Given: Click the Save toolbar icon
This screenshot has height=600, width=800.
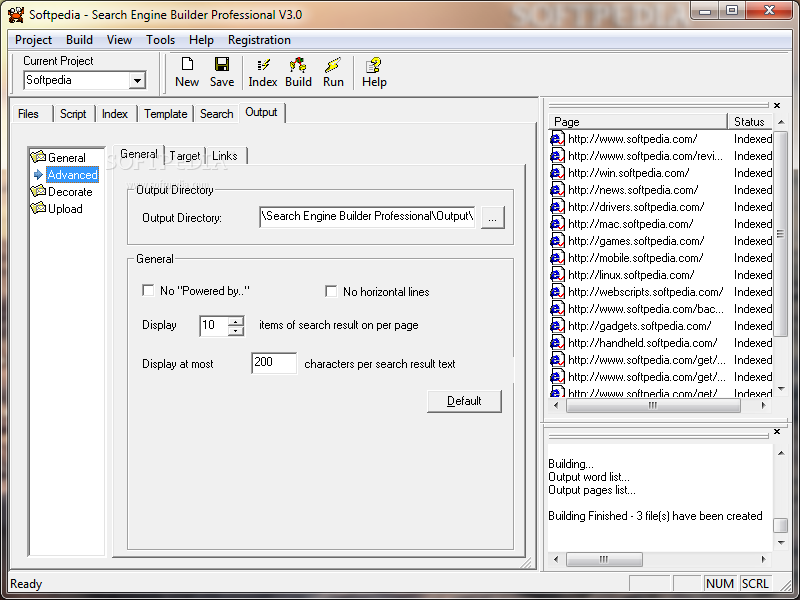Looking at the screenshot, I should [x=222, y=64].
